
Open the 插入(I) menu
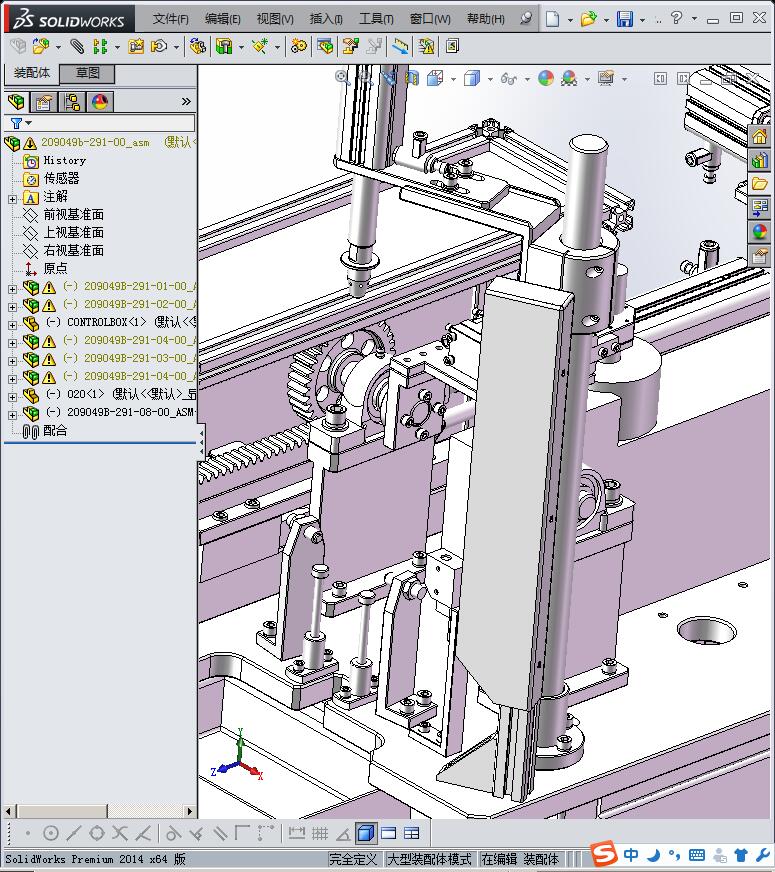[326, 19]
